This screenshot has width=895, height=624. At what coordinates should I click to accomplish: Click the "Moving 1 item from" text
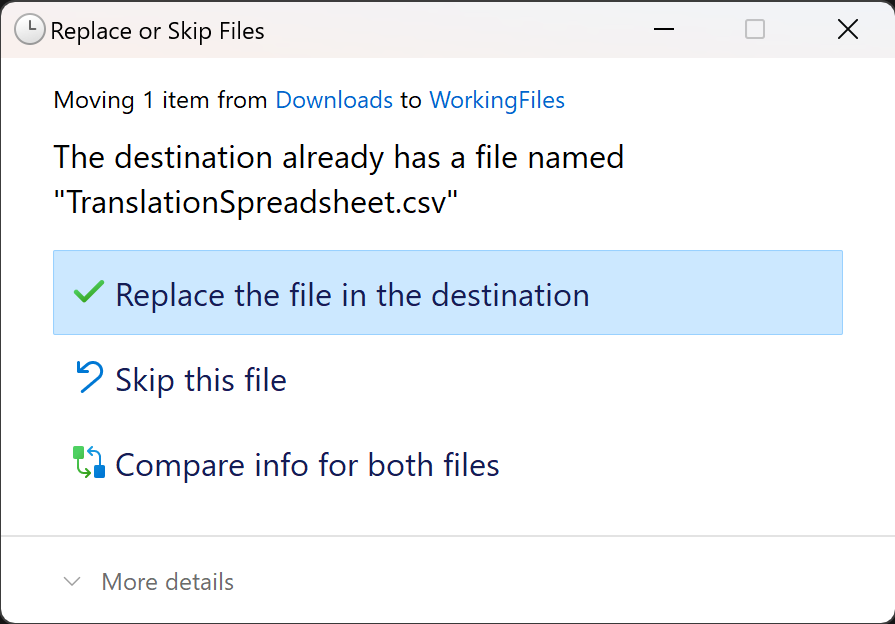[x=160, y=100]
